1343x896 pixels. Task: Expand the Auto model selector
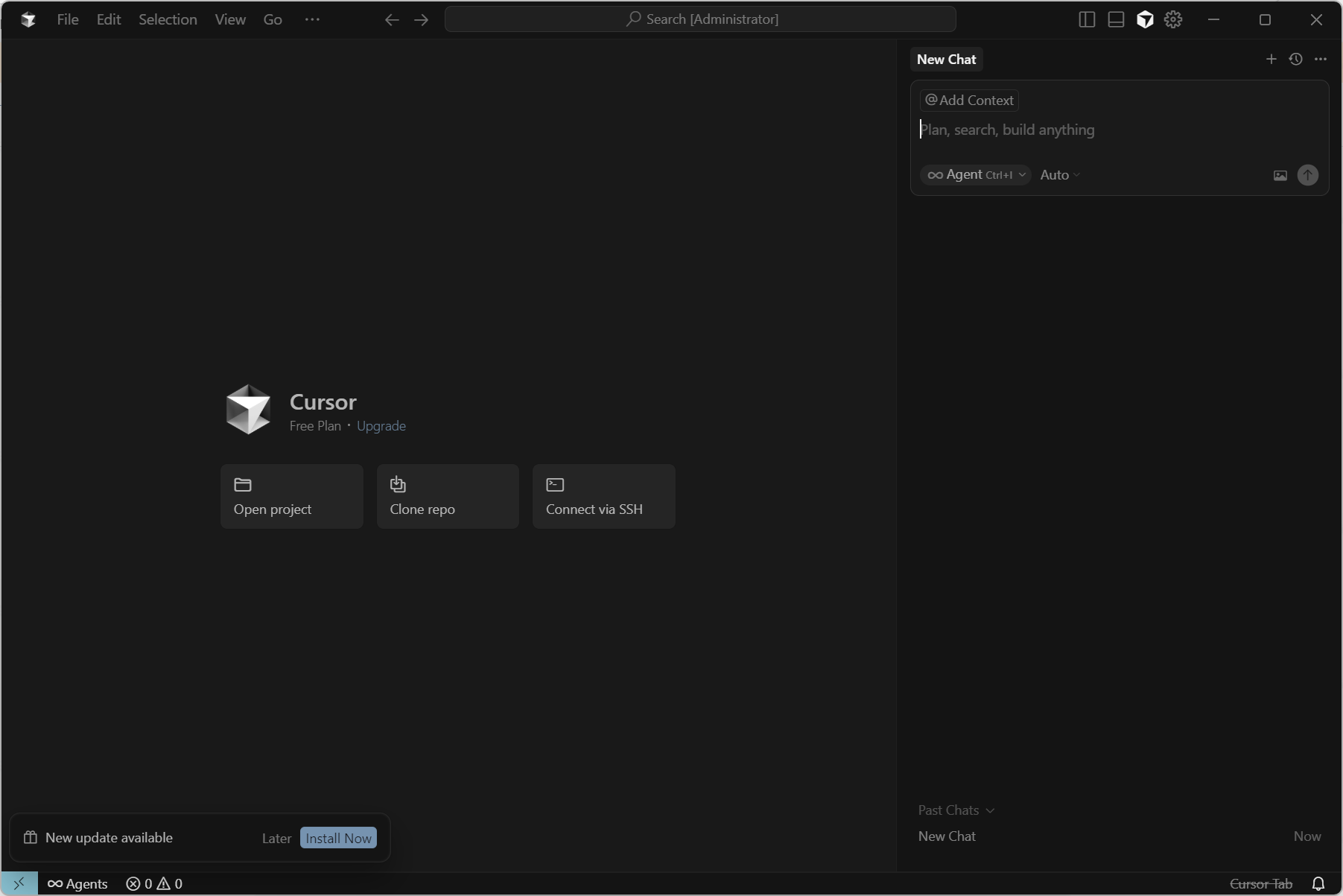[x=1059, y=175]
